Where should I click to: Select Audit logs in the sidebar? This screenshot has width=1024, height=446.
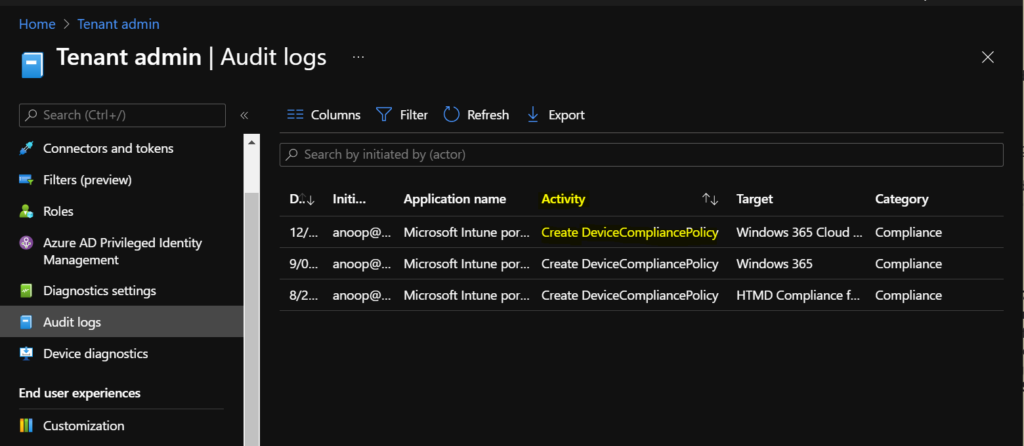pyautogui.click(x=121, y=322)
